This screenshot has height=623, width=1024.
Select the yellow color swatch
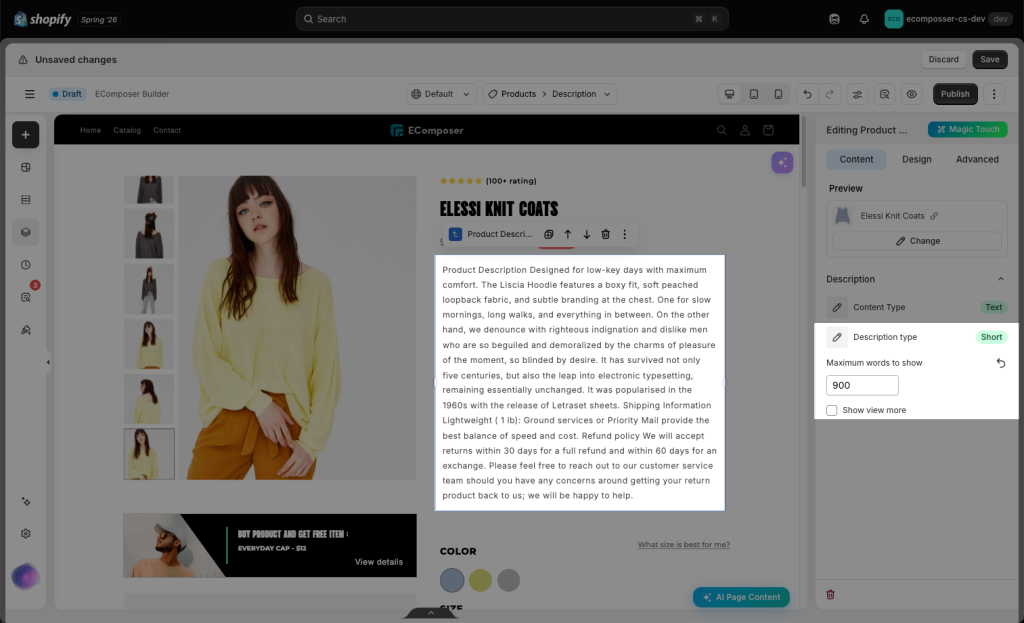[x=480, y=580]
